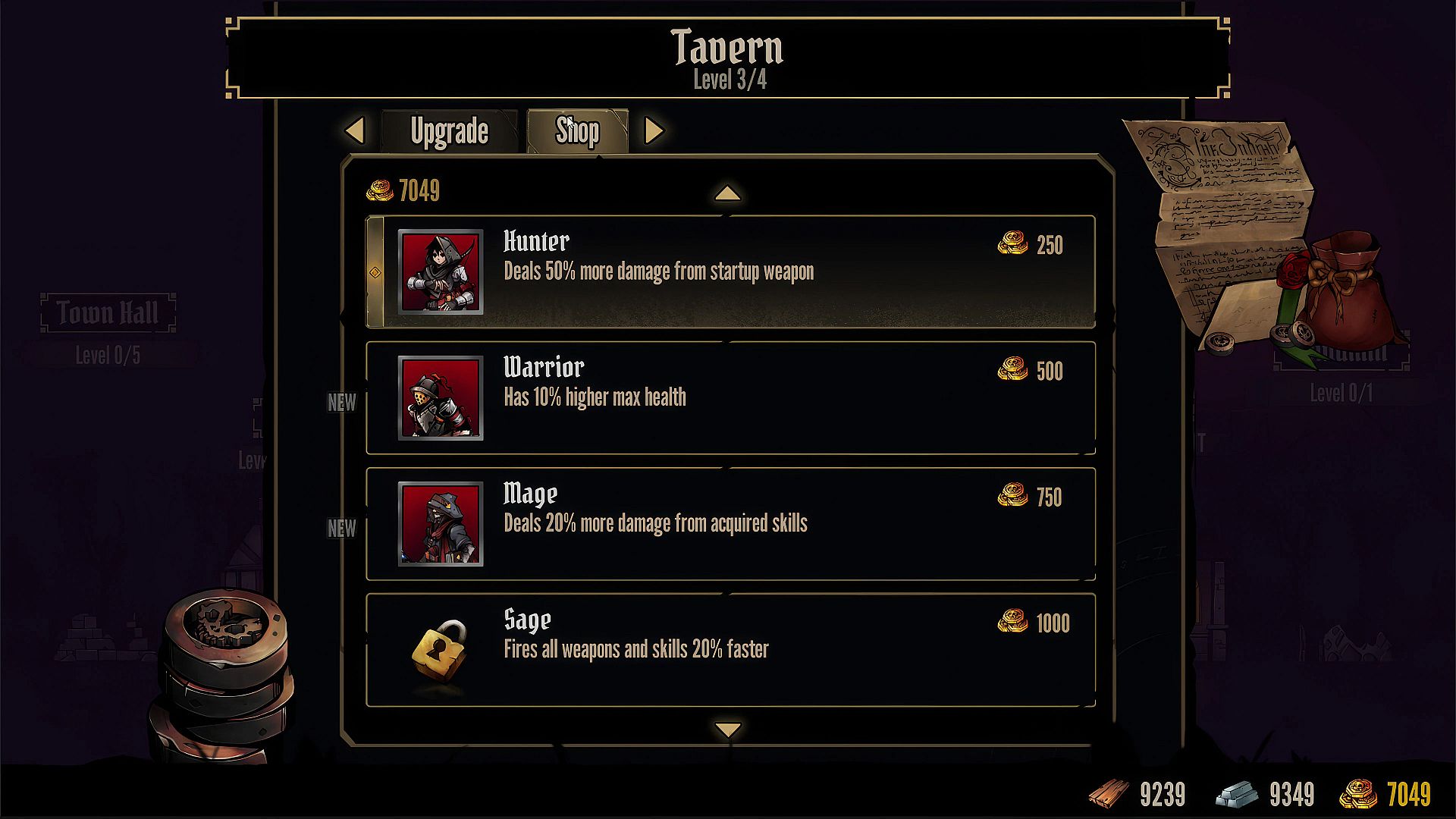This screenshot has height=819, width=1456.
Task: Click the coin icon by Mage's 750 cost
Action: pos(1012,496)
